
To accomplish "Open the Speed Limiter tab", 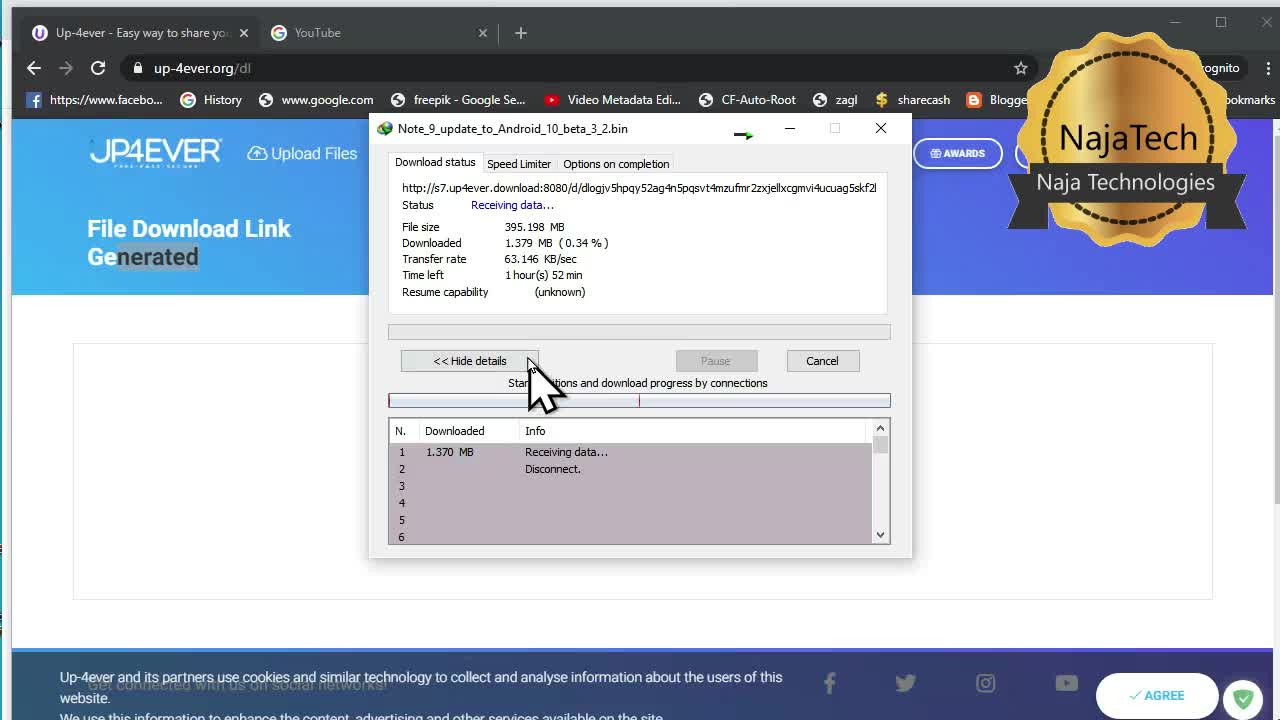I will [x=519, y=164].
